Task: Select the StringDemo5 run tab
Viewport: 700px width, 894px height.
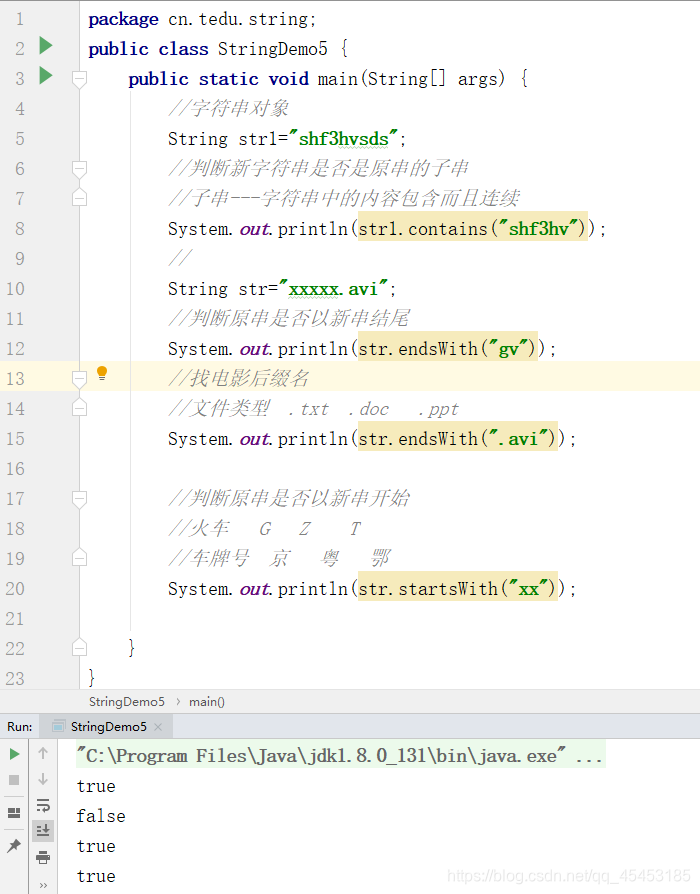Action: tap(108, 726)
